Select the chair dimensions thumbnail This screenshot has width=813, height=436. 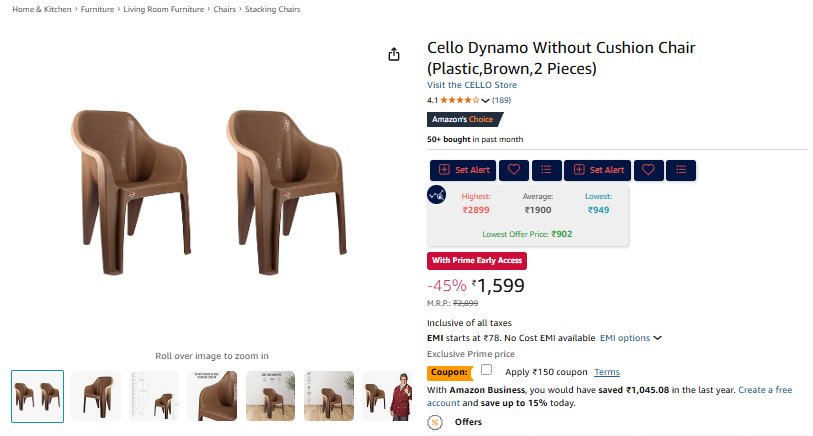(x=154, y=396)
